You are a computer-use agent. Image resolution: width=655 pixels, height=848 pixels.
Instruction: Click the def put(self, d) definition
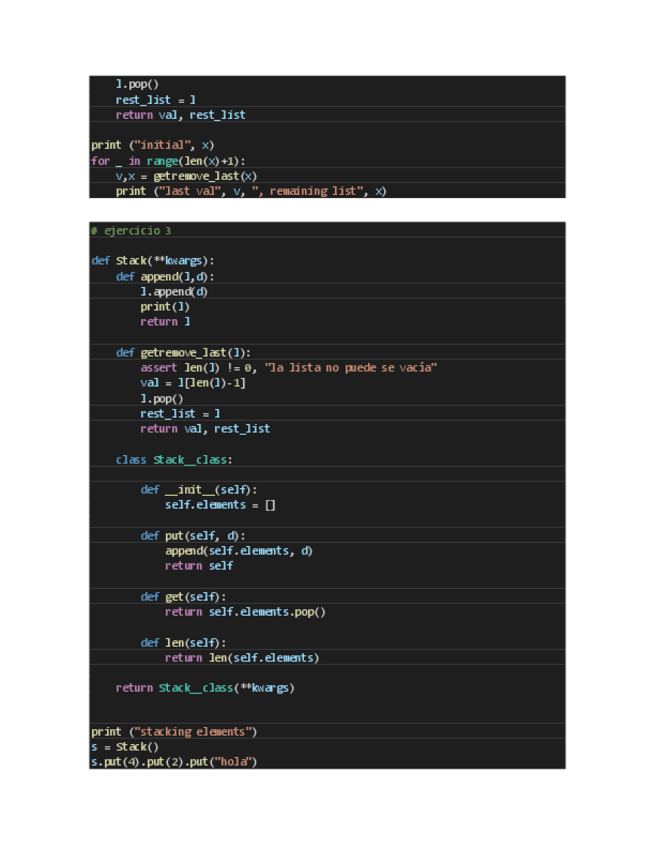192,536
